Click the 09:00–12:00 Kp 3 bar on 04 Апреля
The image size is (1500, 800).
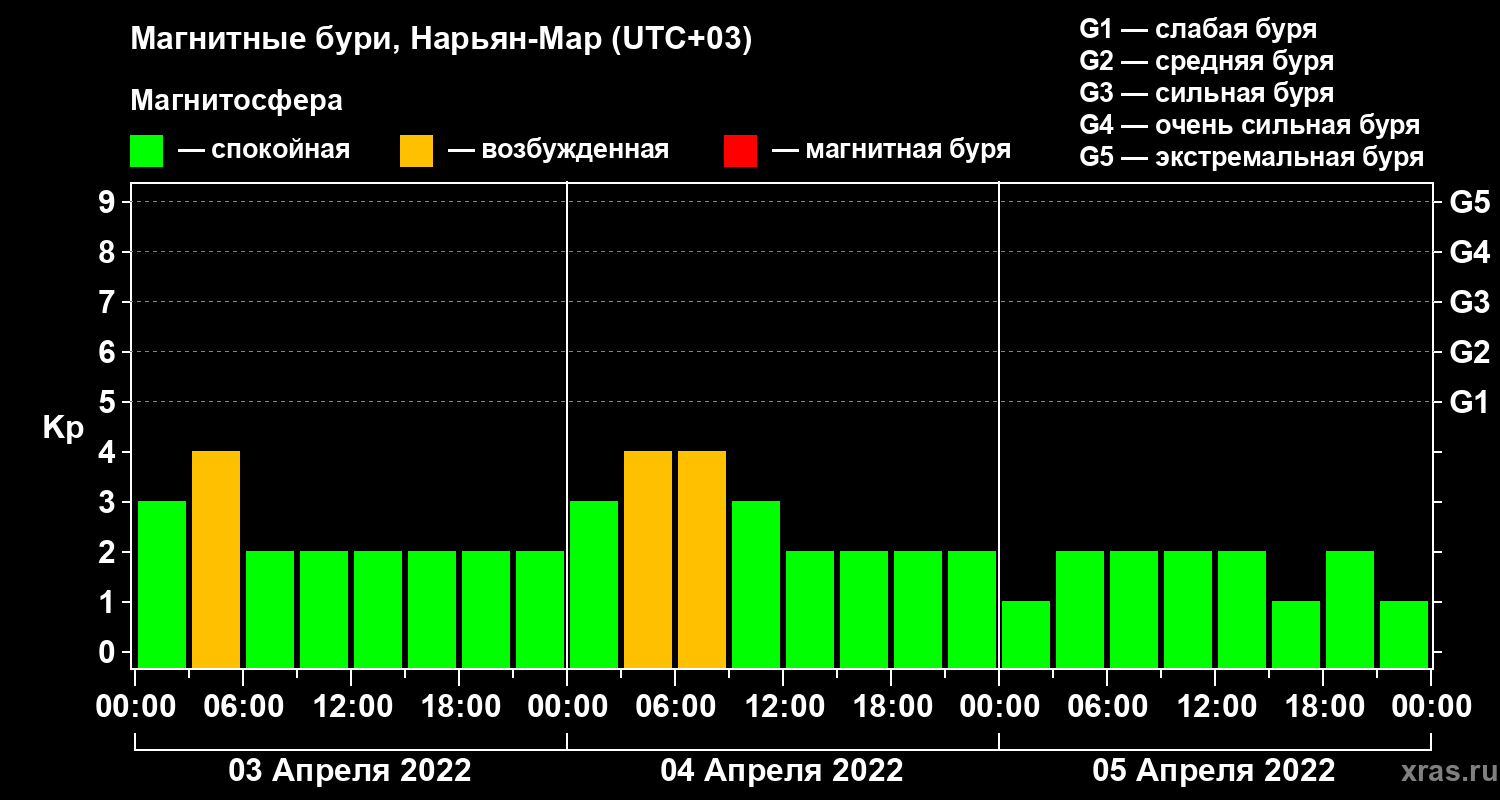pyautogui.click(x=756, y=584)
